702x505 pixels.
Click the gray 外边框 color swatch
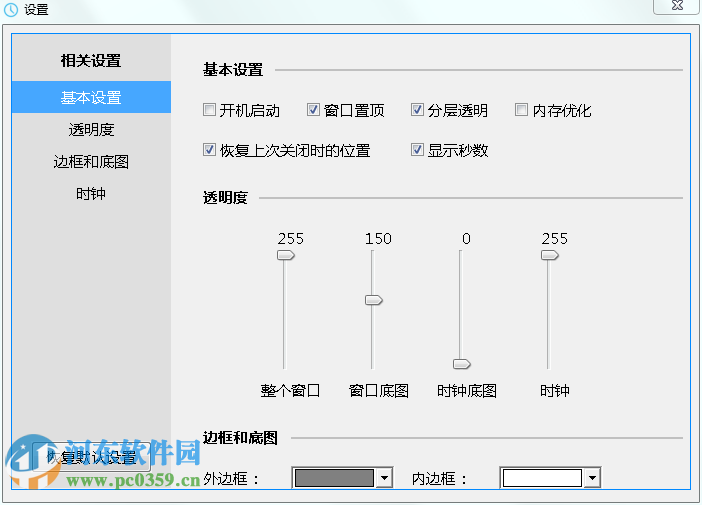pos(334,478)
